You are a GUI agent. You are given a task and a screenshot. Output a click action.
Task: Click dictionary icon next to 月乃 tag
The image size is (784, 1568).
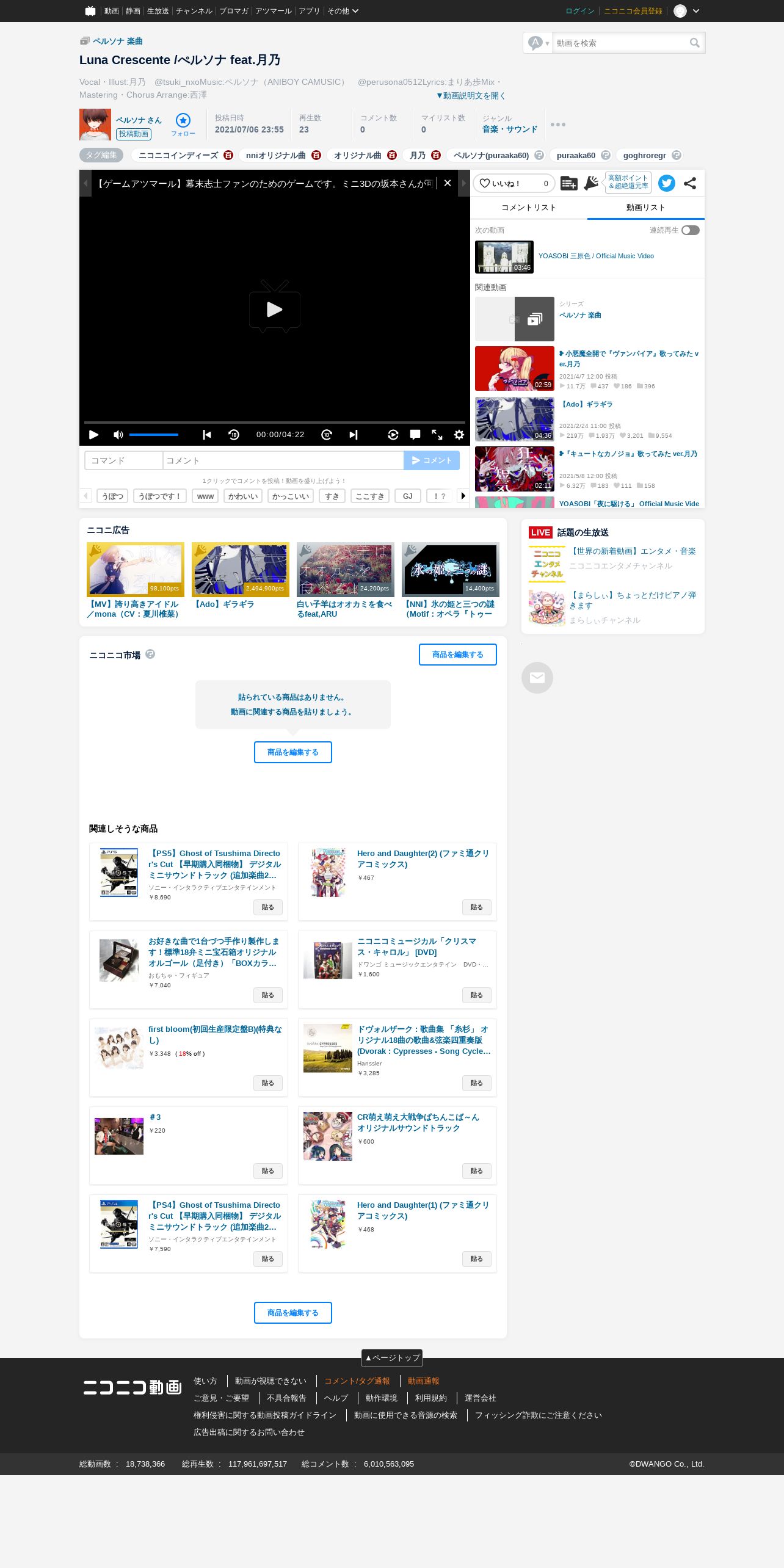[x=436, y=155]
